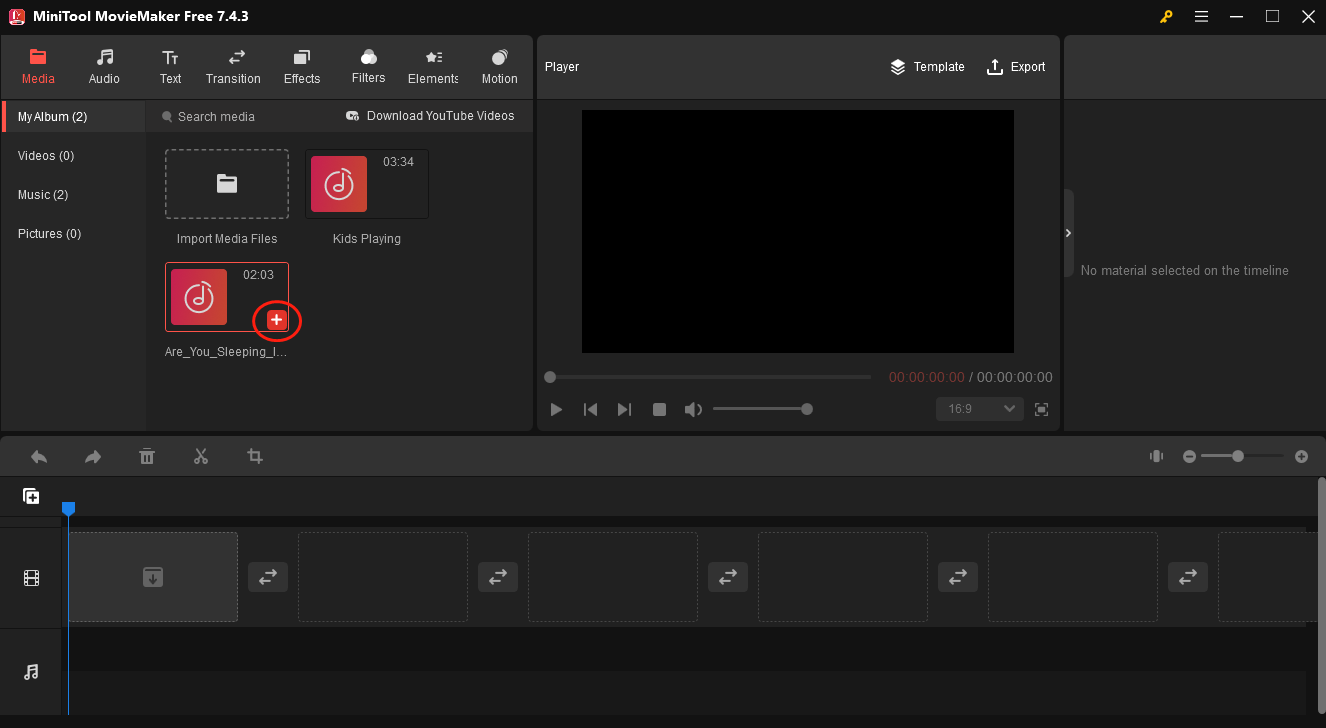Click the fifth transition slot icon
Screen dimensions: 1326x728
pos(1188,577)
